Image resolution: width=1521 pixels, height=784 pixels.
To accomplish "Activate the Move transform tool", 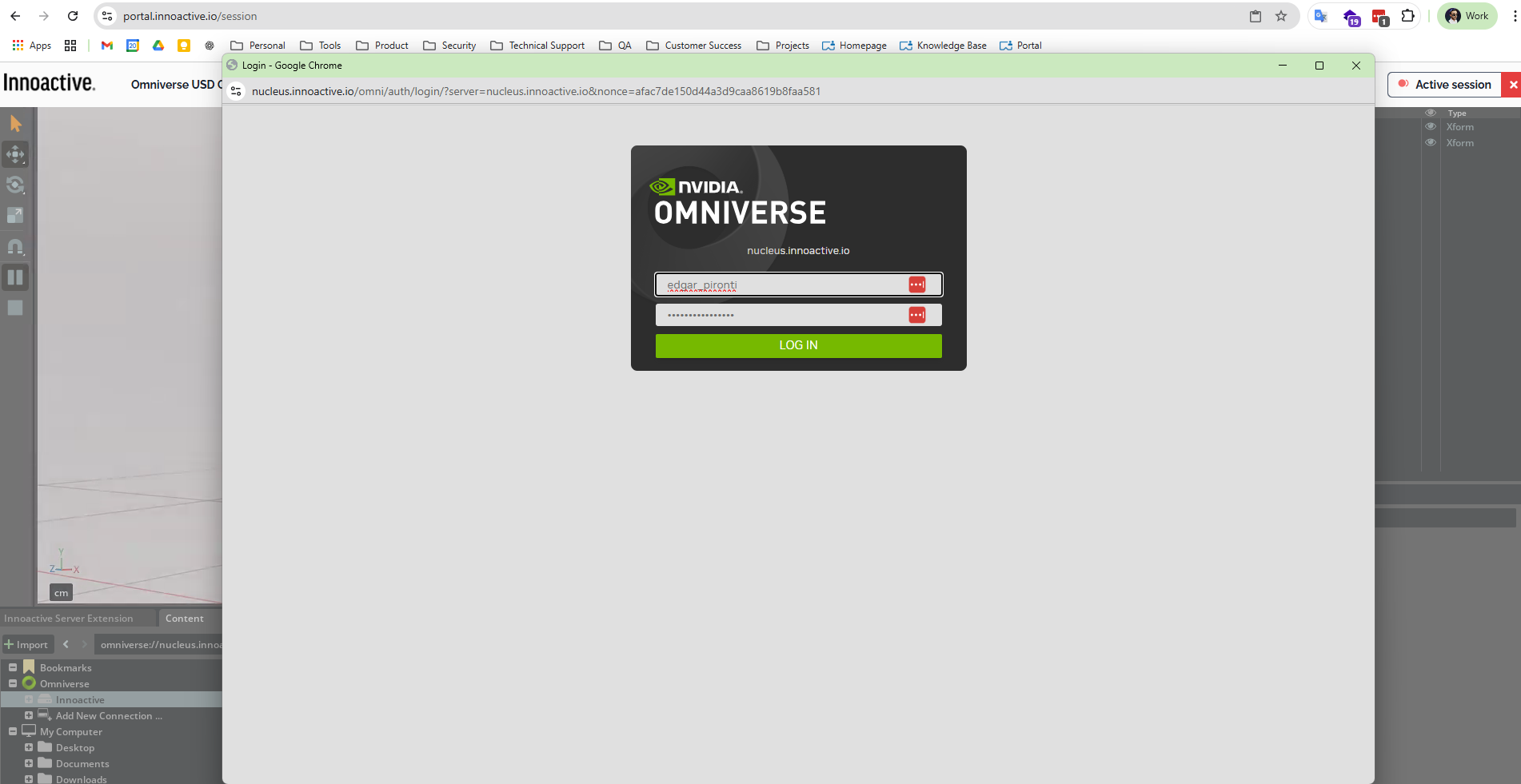I will [x=15, y=154].
